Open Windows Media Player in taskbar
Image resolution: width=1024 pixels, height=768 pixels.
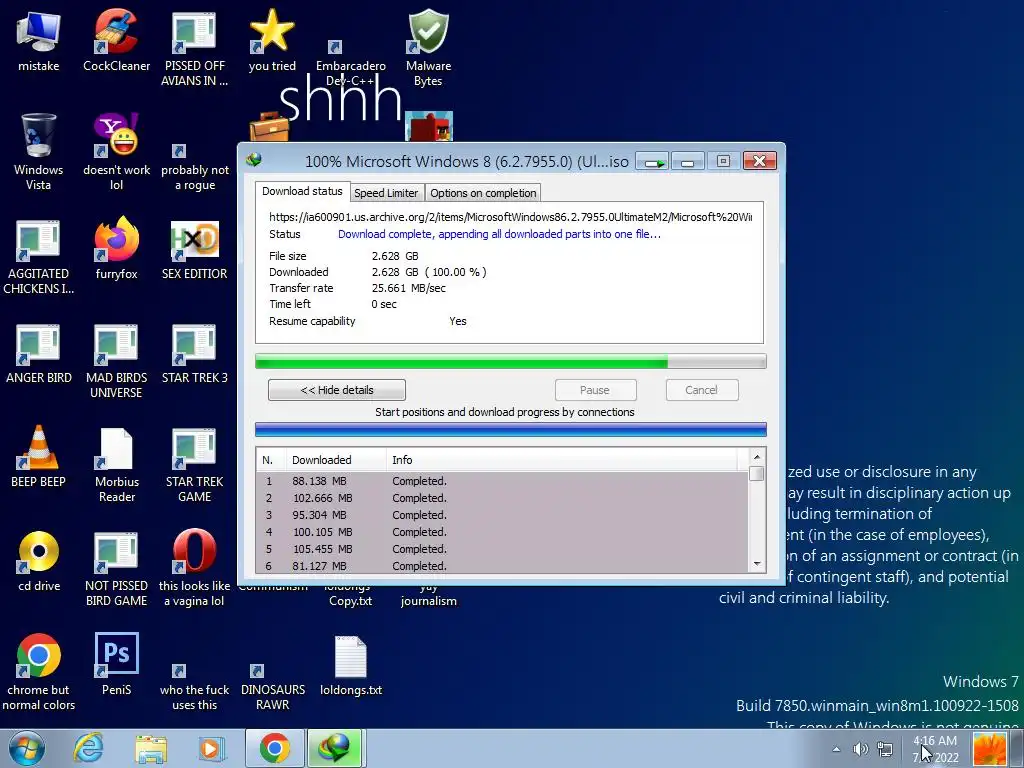click(x=212, y=748)
